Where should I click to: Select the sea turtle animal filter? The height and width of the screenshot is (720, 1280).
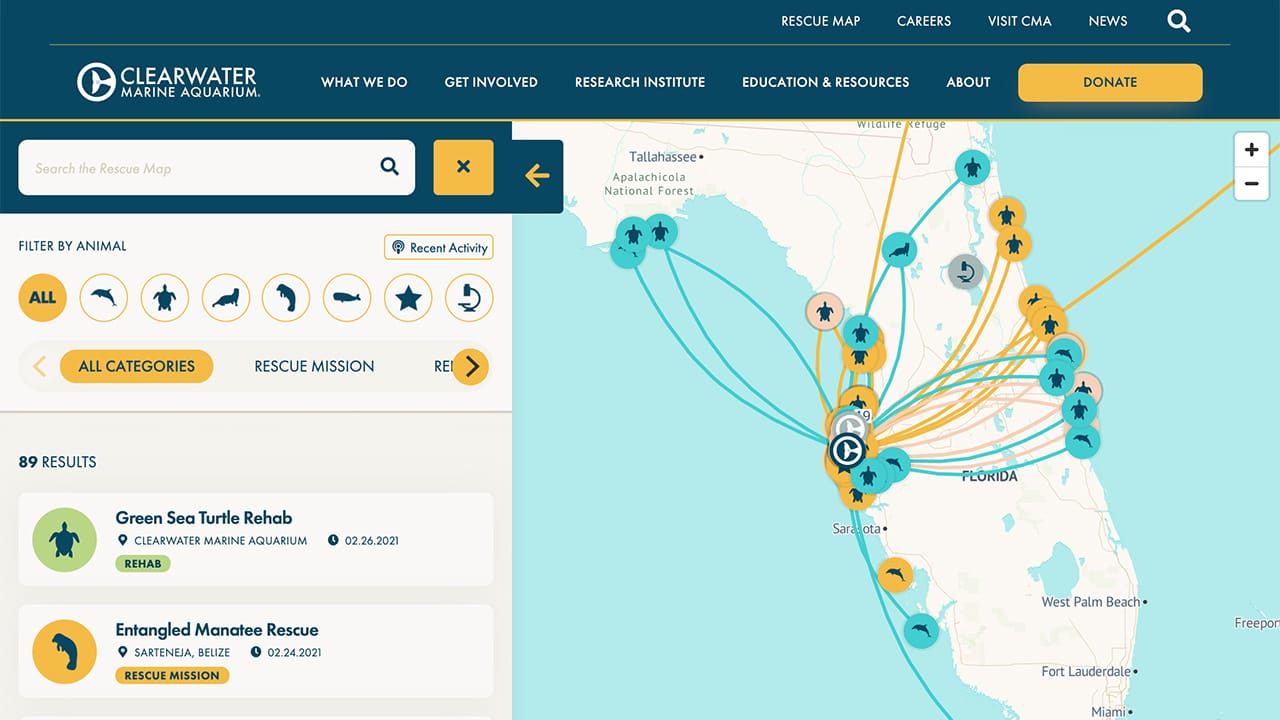[164, 298]
